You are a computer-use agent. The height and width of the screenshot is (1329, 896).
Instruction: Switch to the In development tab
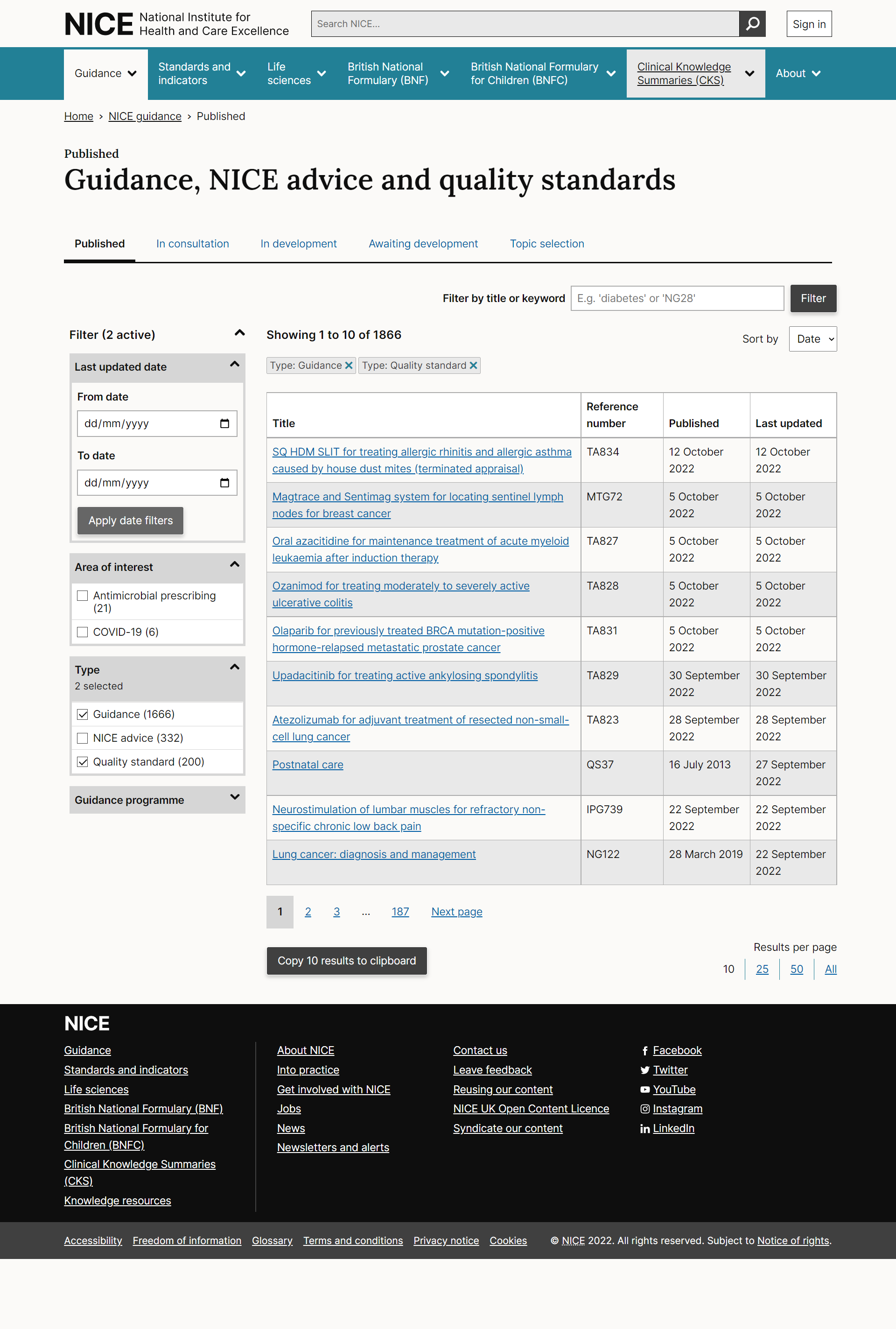pos(298,244)
